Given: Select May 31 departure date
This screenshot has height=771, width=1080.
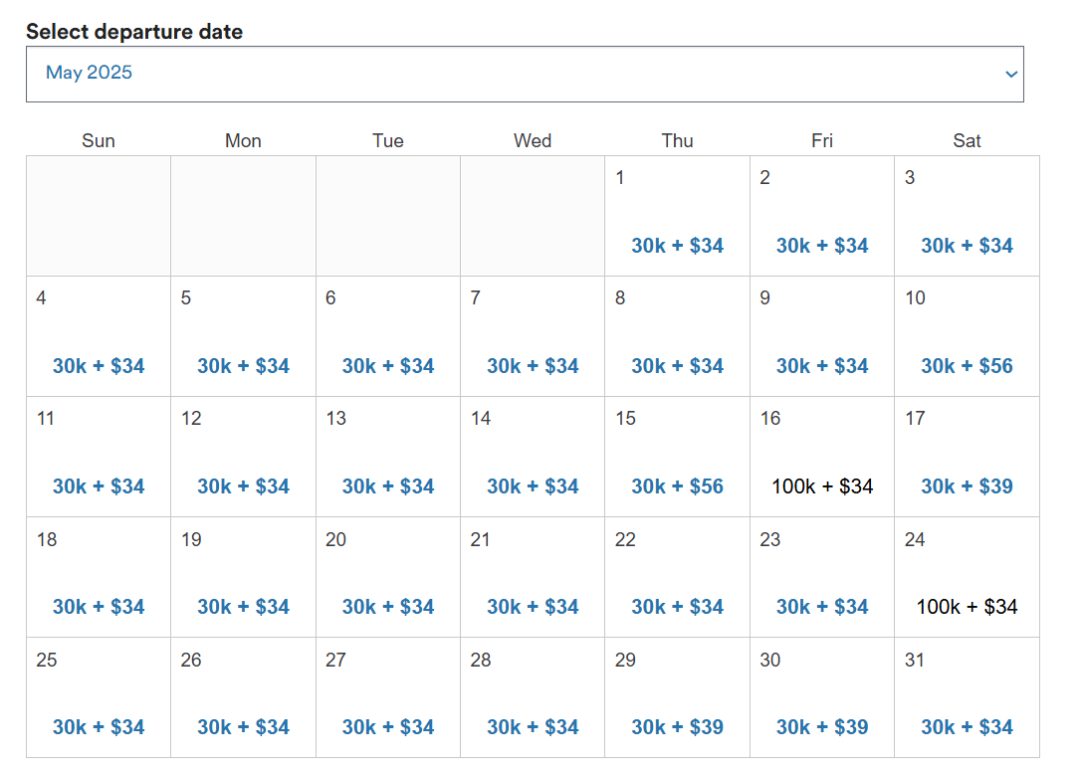Looking at the screenshot, I should 966,698.
